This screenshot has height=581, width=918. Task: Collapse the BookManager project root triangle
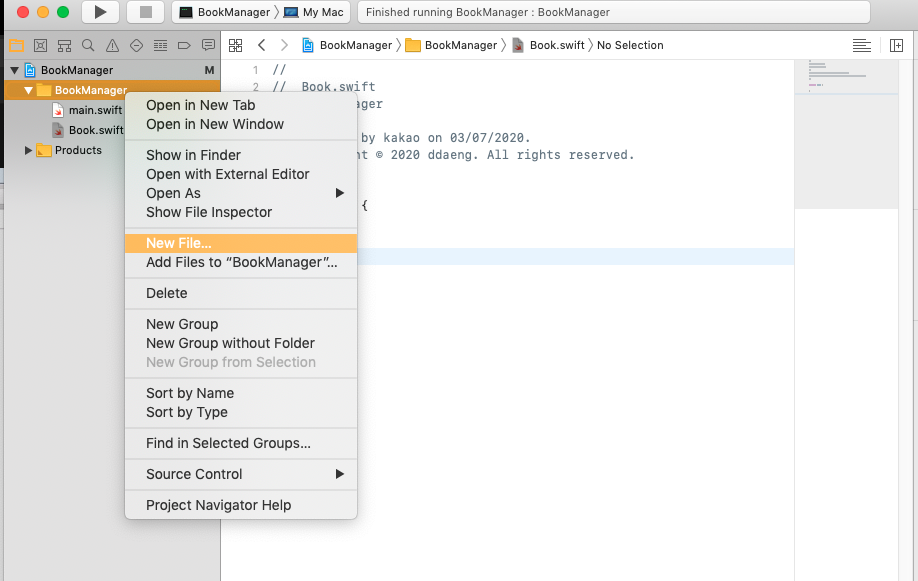click(15, 70)
